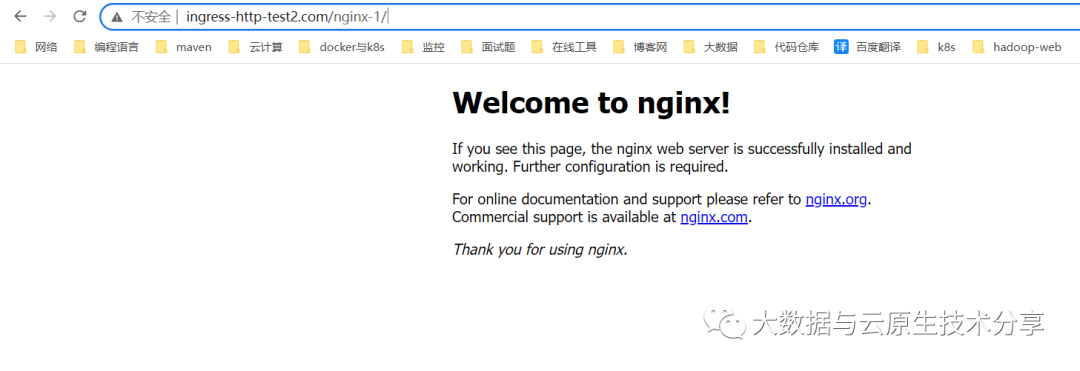
Task: Open the 大数据 bookmarks folder
Action: [710, 47]
